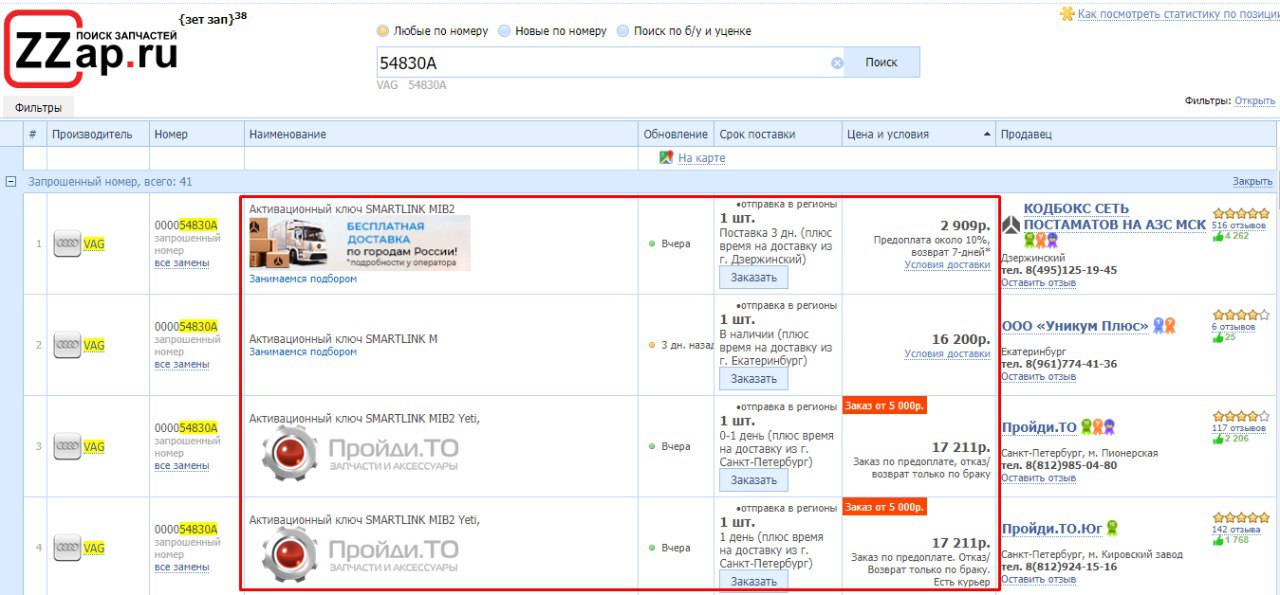
Task: Click the star rating of КОДБОКС seller
Action: 1241,213
